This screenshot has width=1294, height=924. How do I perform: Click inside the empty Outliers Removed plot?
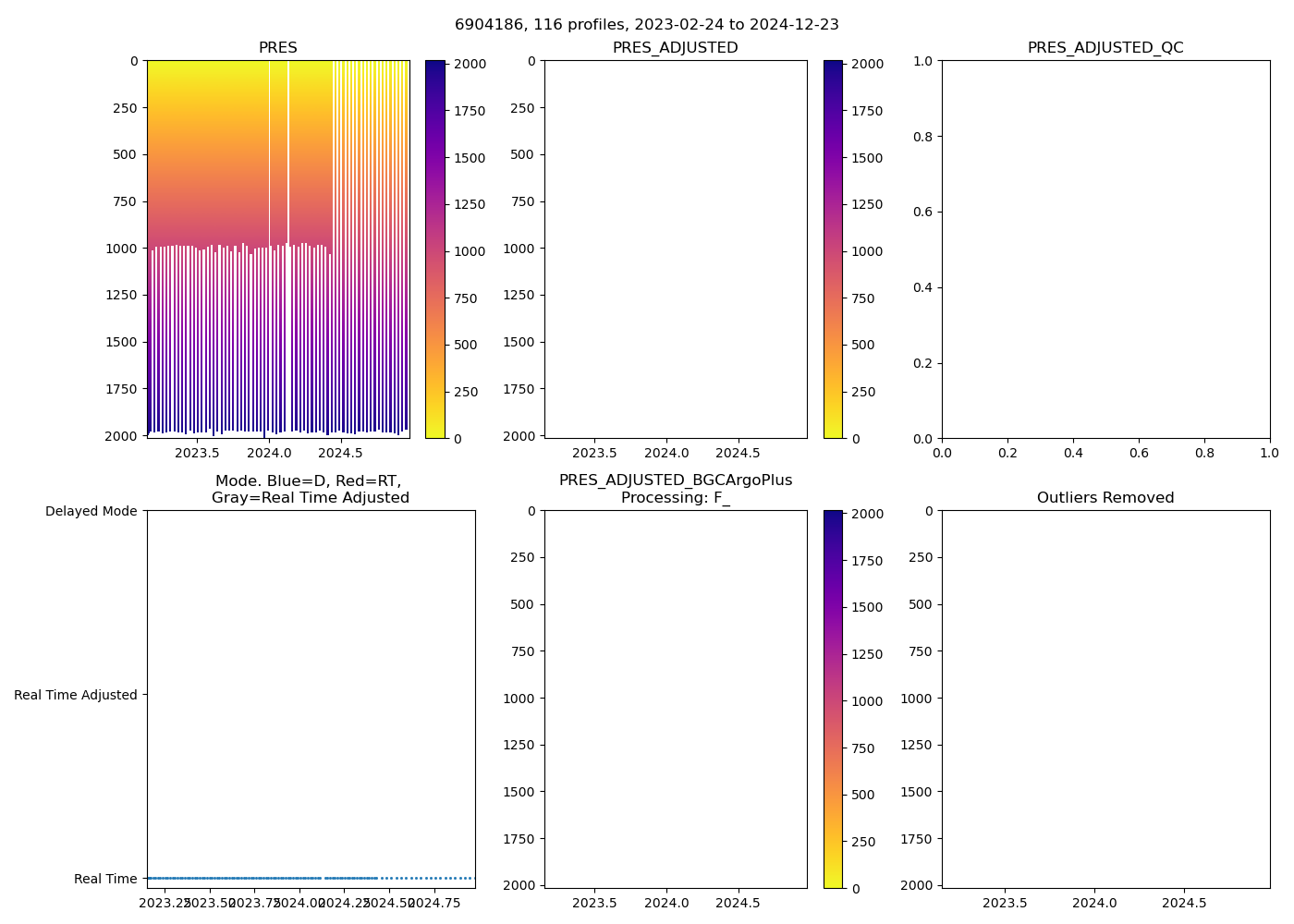[x=1105, y=698]
